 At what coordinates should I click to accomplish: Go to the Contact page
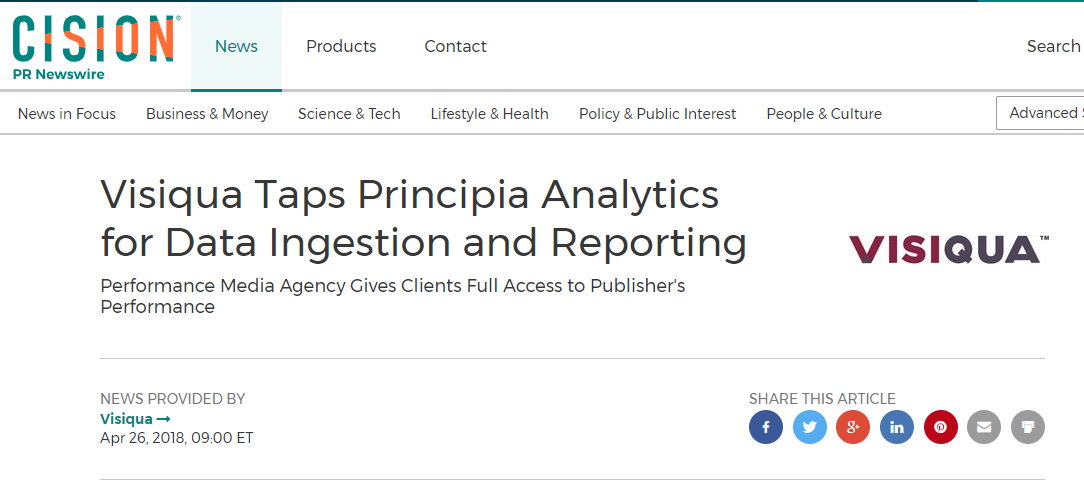tap(455, 47)
